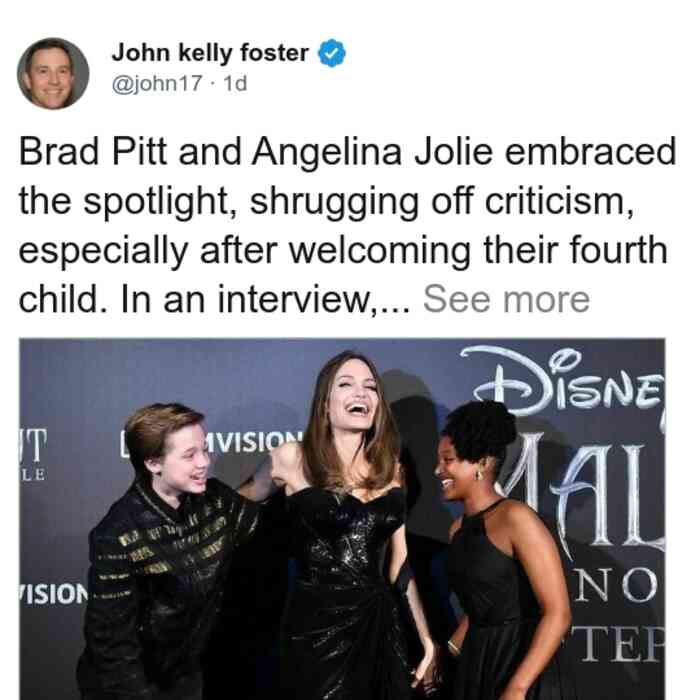Screen dimensions: 700x700
Task: Click the girl in the black halter dress
Action: click(500, 551)
